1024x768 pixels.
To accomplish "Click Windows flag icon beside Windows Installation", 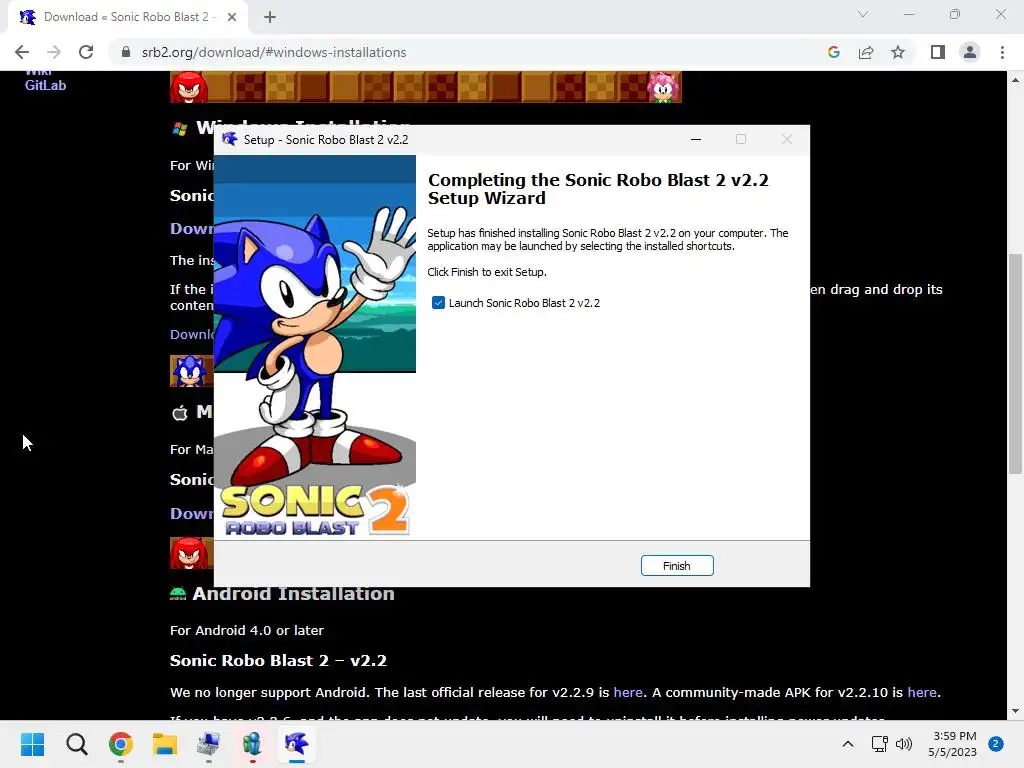I will pos(180,129).
